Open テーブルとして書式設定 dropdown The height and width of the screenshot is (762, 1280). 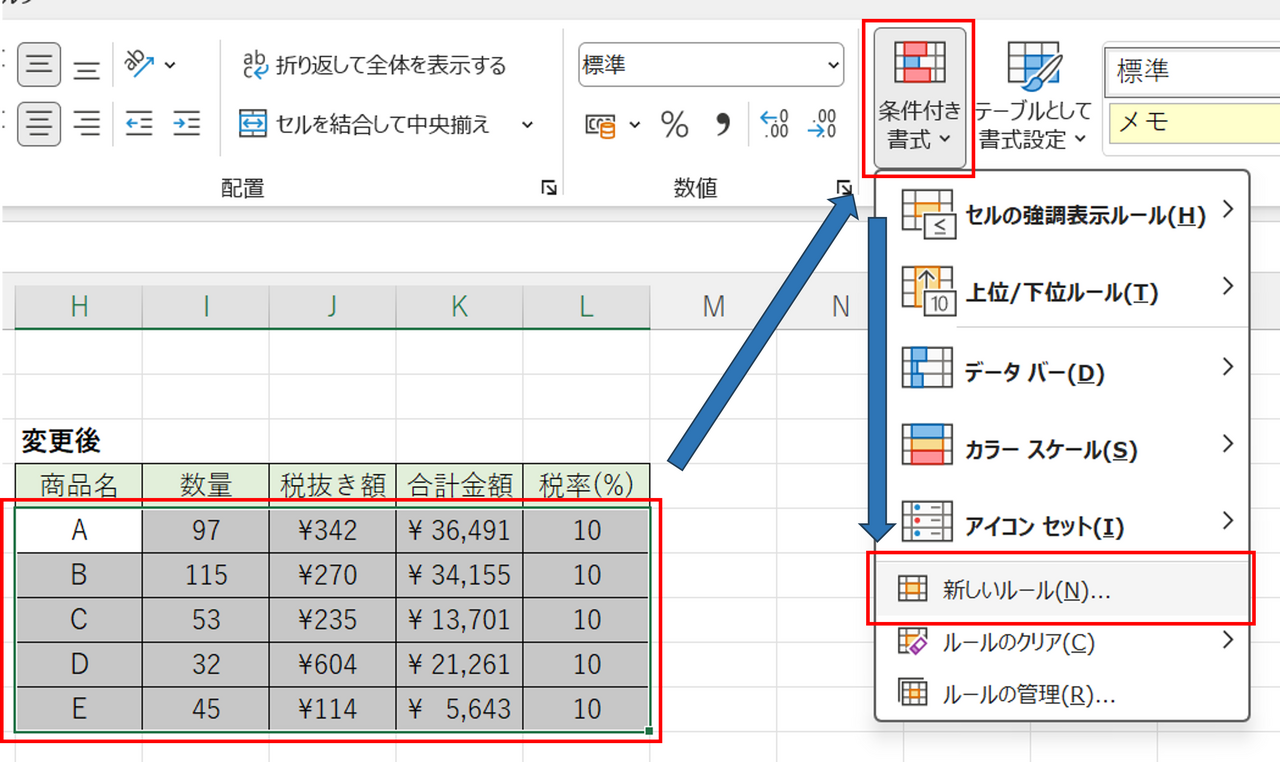pos(1032,97)
